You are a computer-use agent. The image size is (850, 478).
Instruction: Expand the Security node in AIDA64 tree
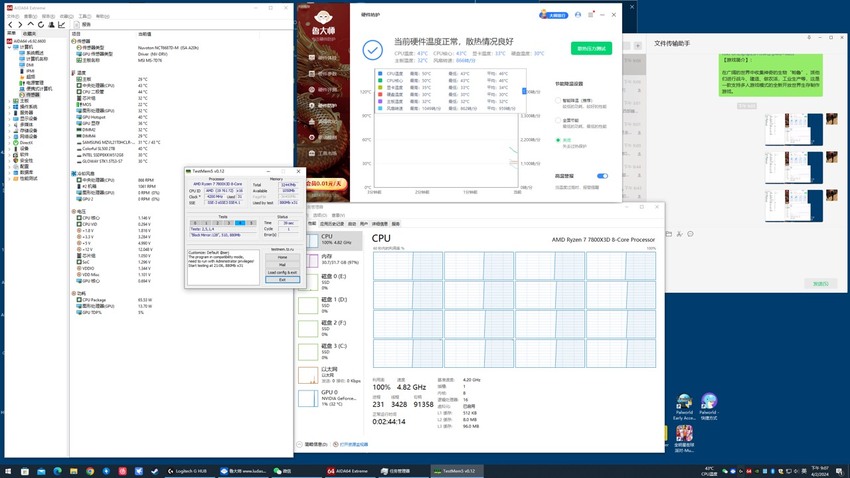point(10,160)
